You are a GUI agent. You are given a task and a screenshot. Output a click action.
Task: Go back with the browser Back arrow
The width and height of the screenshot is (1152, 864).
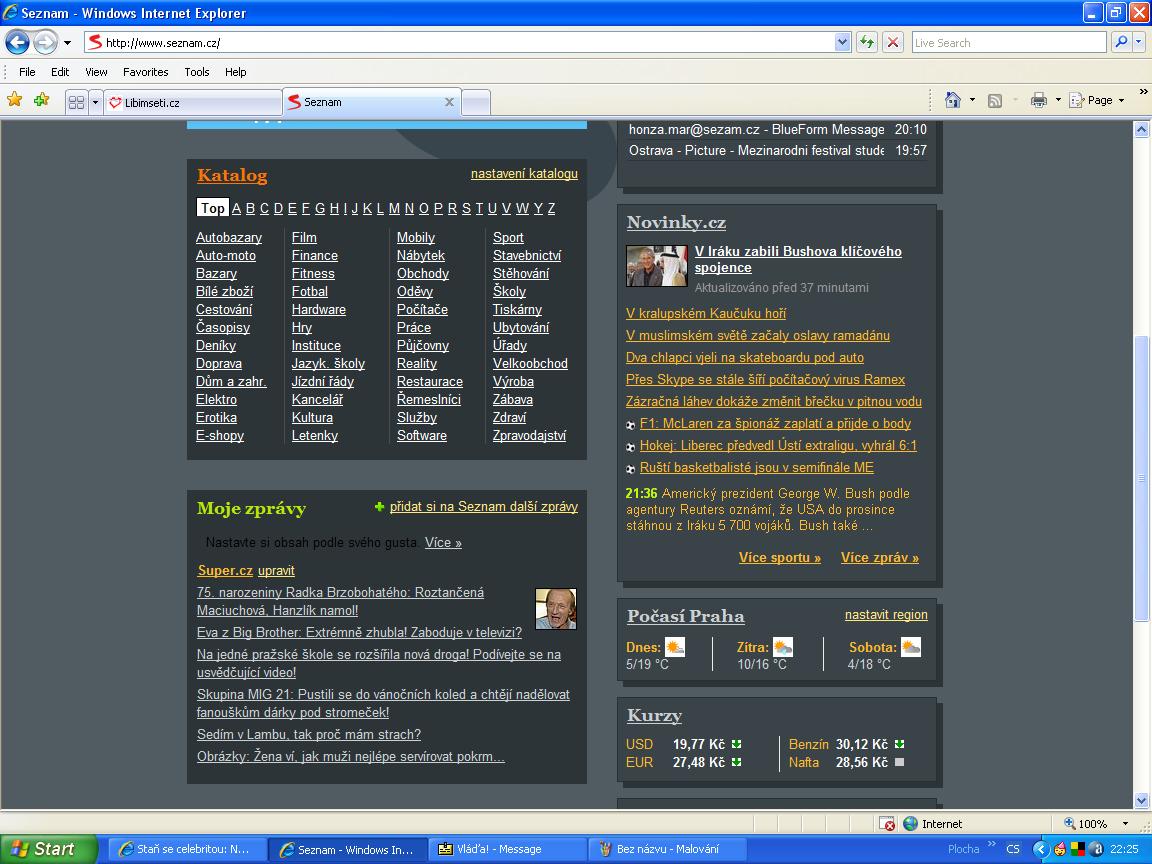click(18, 42)
